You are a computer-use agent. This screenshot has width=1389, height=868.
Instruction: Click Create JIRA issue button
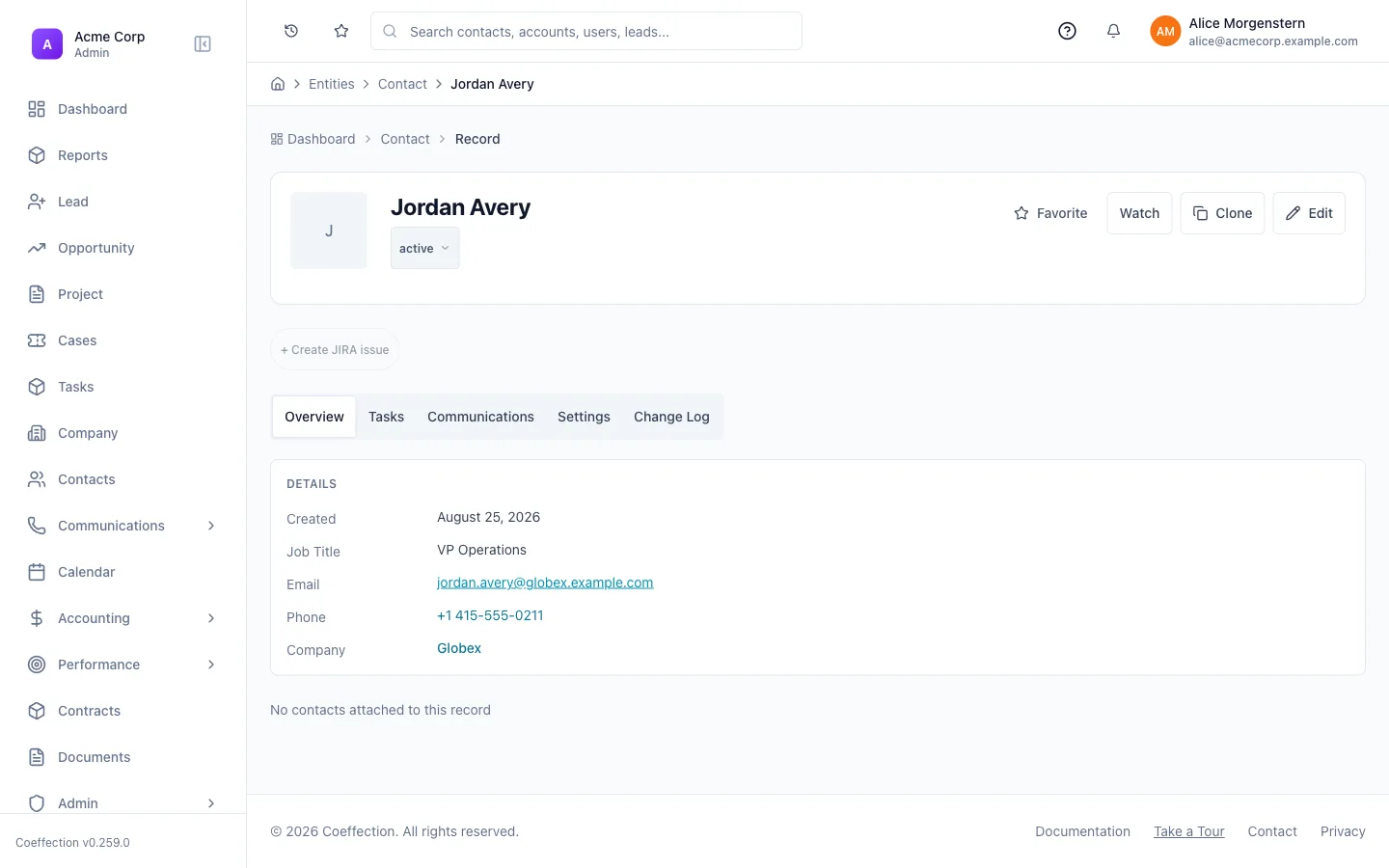pyautogui.click(x=335, y=350)
